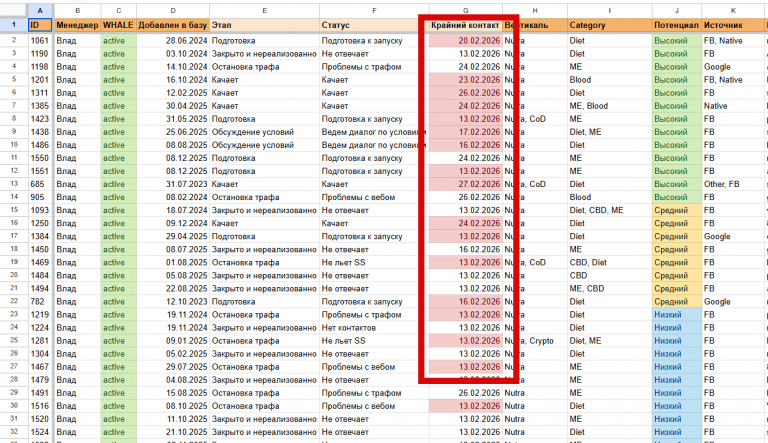Click the Статус header cell

[x=374, y=25]
